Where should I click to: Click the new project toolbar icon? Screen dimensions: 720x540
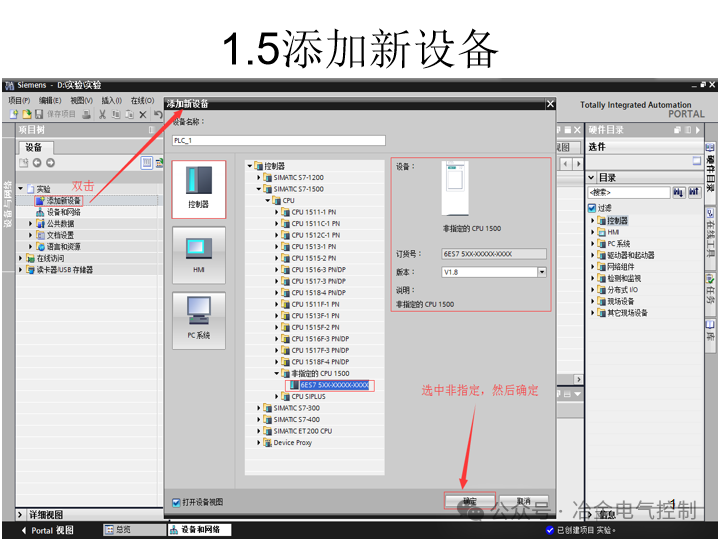pyautogui.click(x=14, y=114)
